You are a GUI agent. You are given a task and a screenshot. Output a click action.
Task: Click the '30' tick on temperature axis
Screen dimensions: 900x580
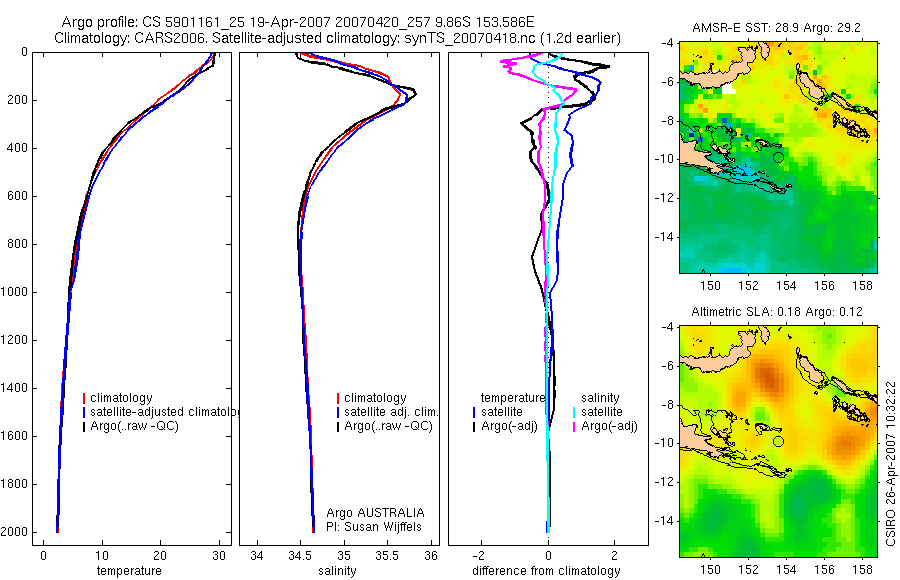click(219, 556)
